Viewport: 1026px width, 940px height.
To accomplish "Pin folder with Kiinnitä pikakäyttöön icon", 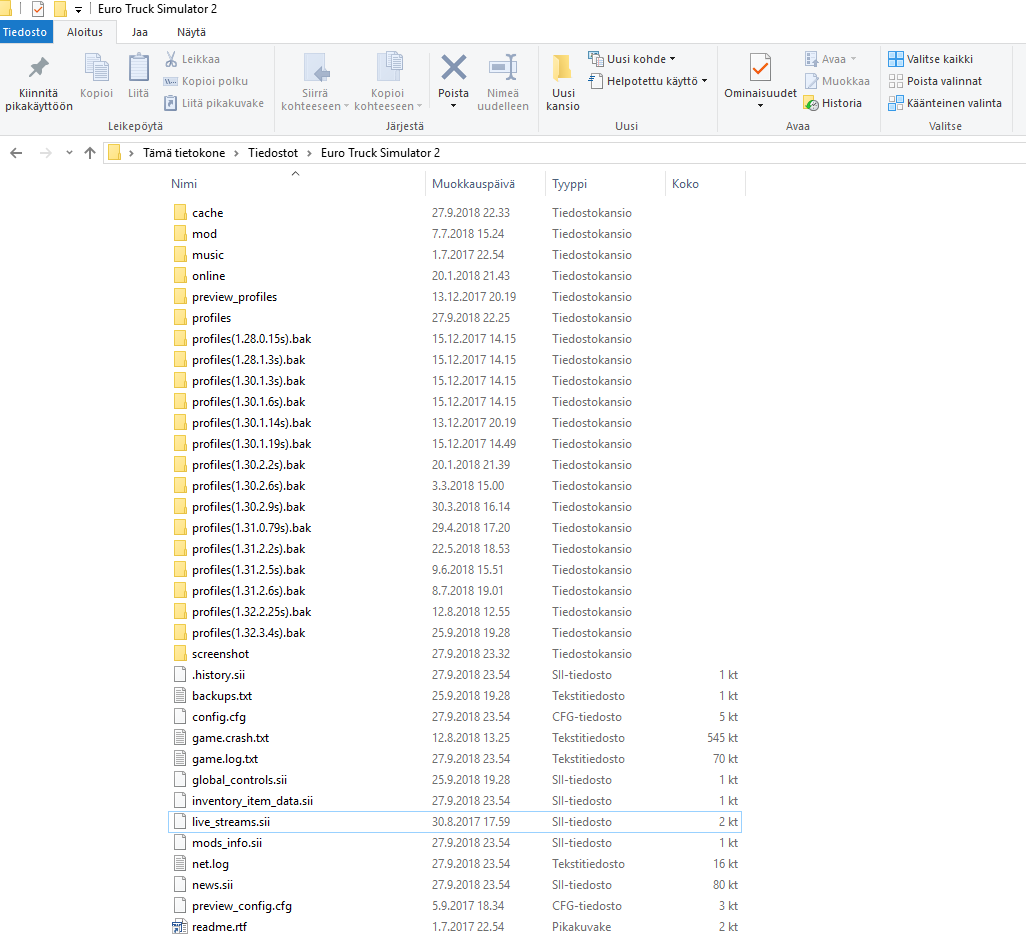I will pyautogui.click(x=39, y=68).
